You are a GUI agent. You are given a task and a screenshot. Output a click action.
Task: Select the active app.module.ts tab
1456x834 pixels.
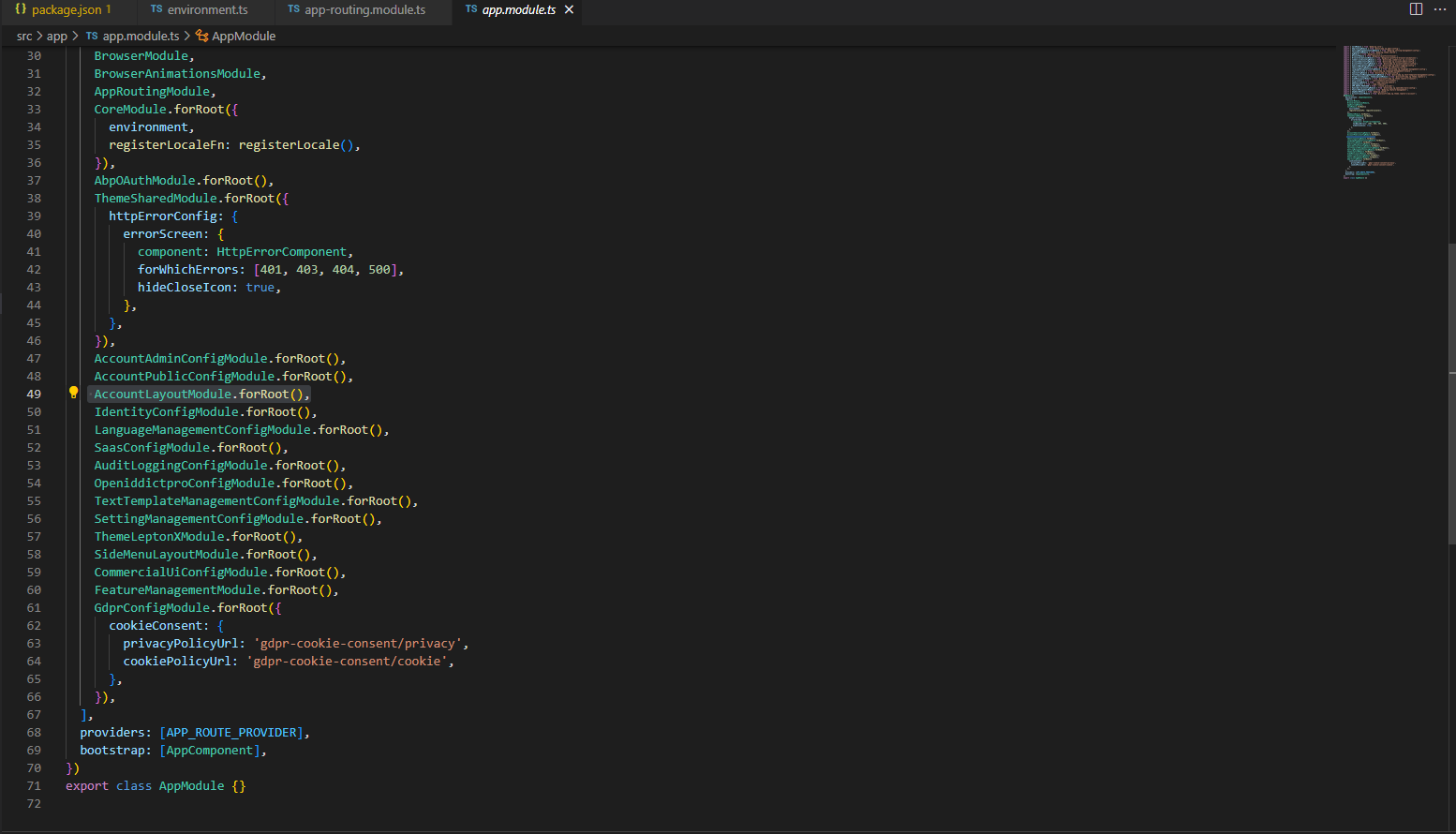click(x=517, y=9)
